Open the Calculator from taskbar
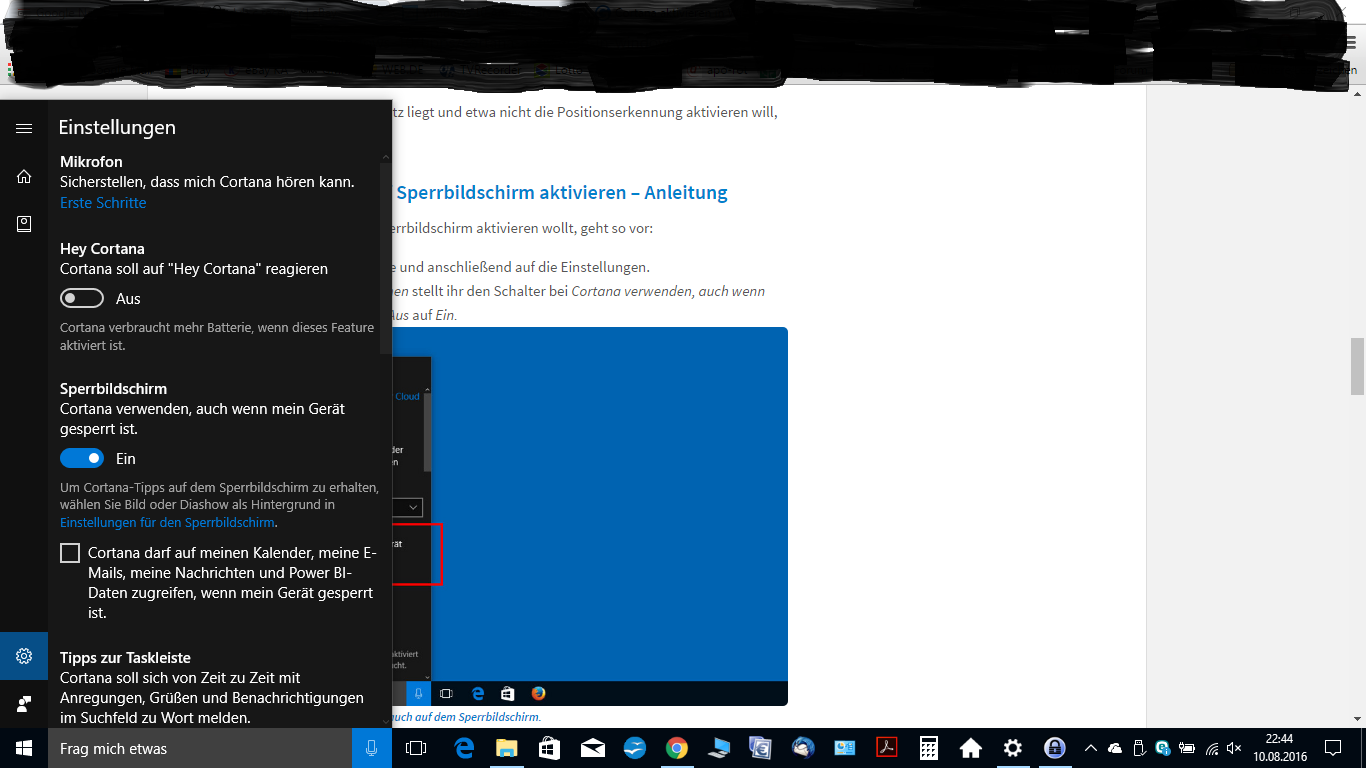The image size is (1366, 768). (x=929, y=748)
